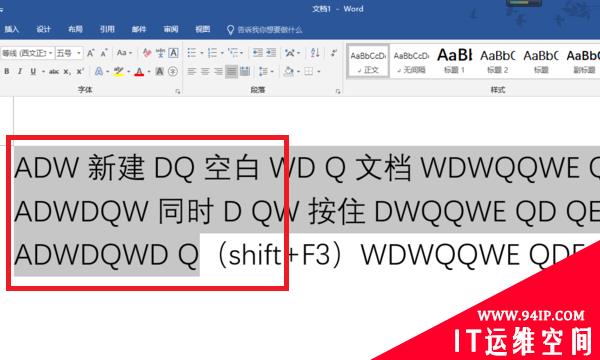Apply the 副标题 style
This screenshot has height=360, width=600.
(x=584, y=62)
